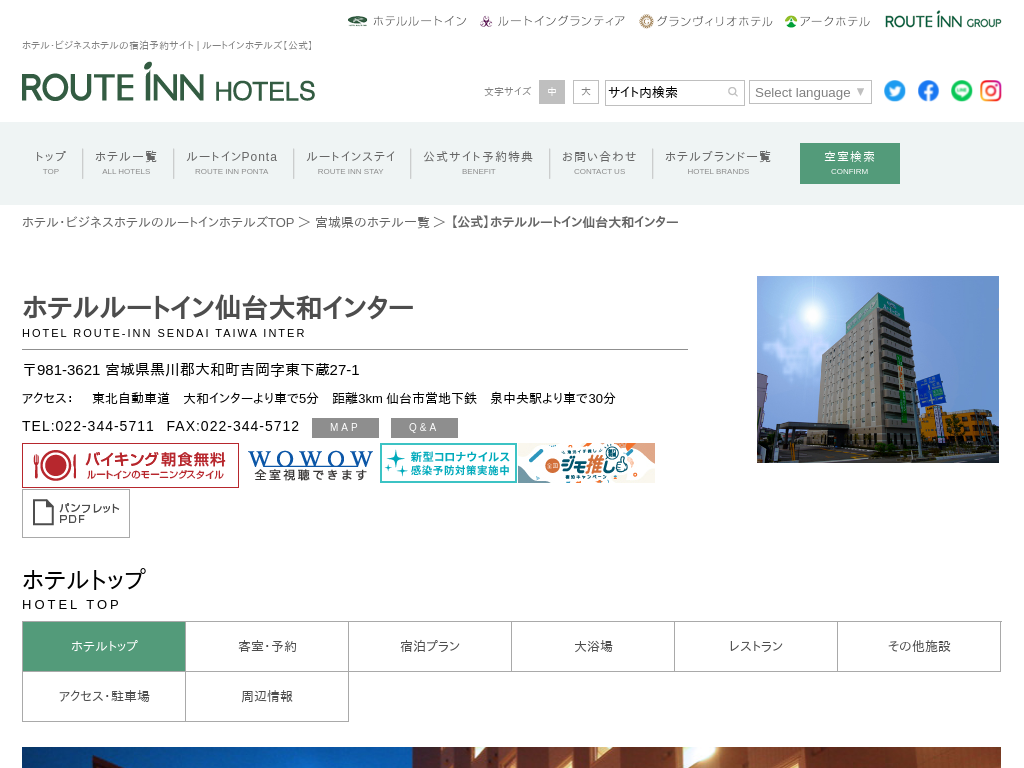Click the TEL:022-344-5711 text
The width and height of the screenshot is (1024, 768).
click(88, 426)
